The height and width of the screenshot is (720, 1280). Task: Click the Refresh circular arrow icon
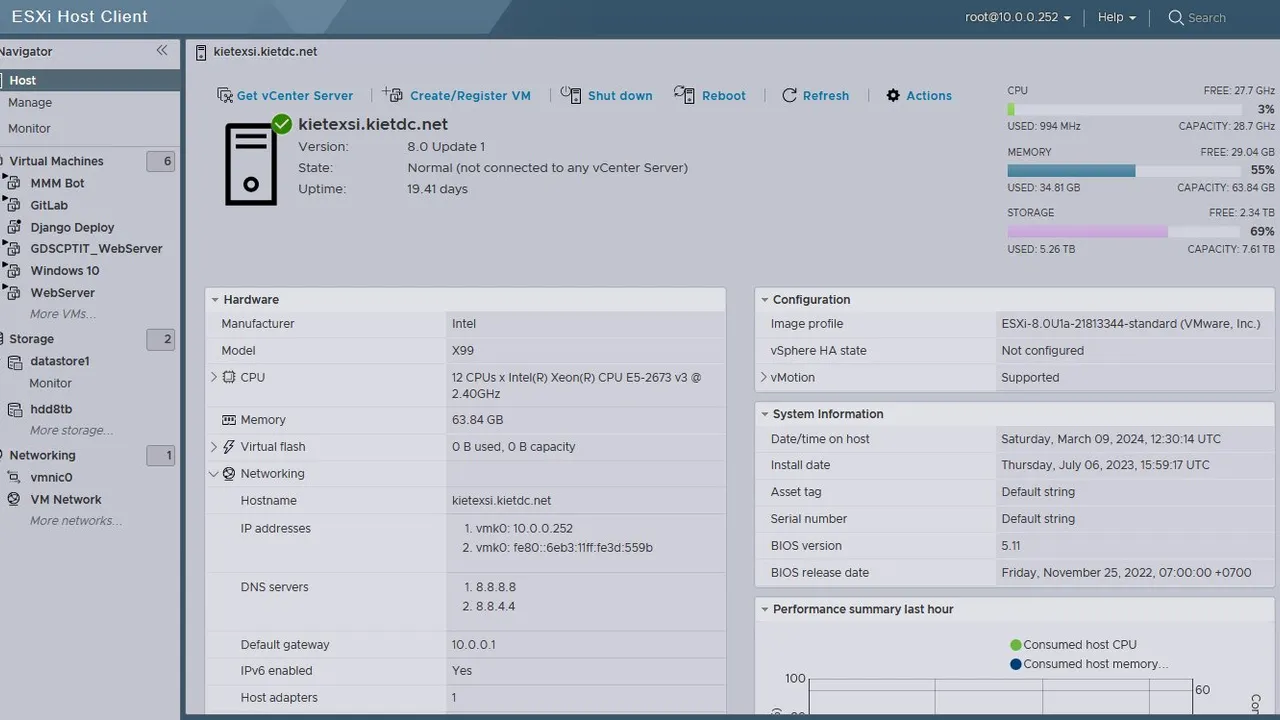click(x=790, y=96)
